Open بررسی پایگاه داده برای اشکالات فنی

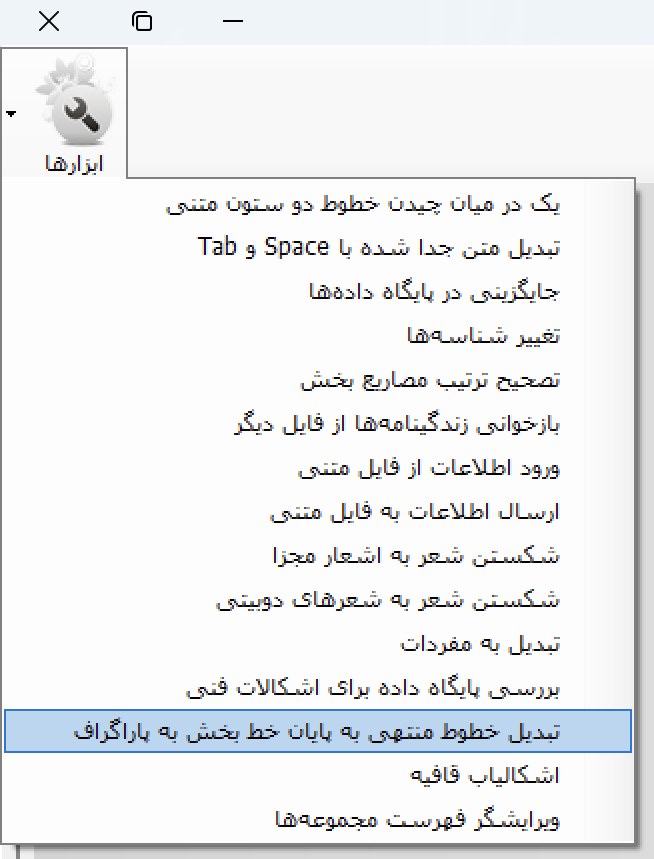pyautogui.click(x=318, y=688)
